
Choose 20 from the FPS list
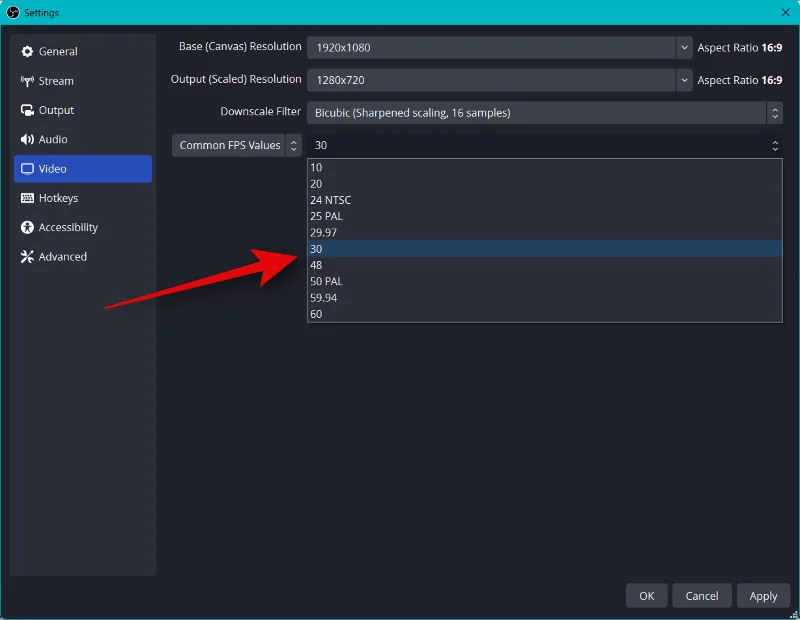544,184
